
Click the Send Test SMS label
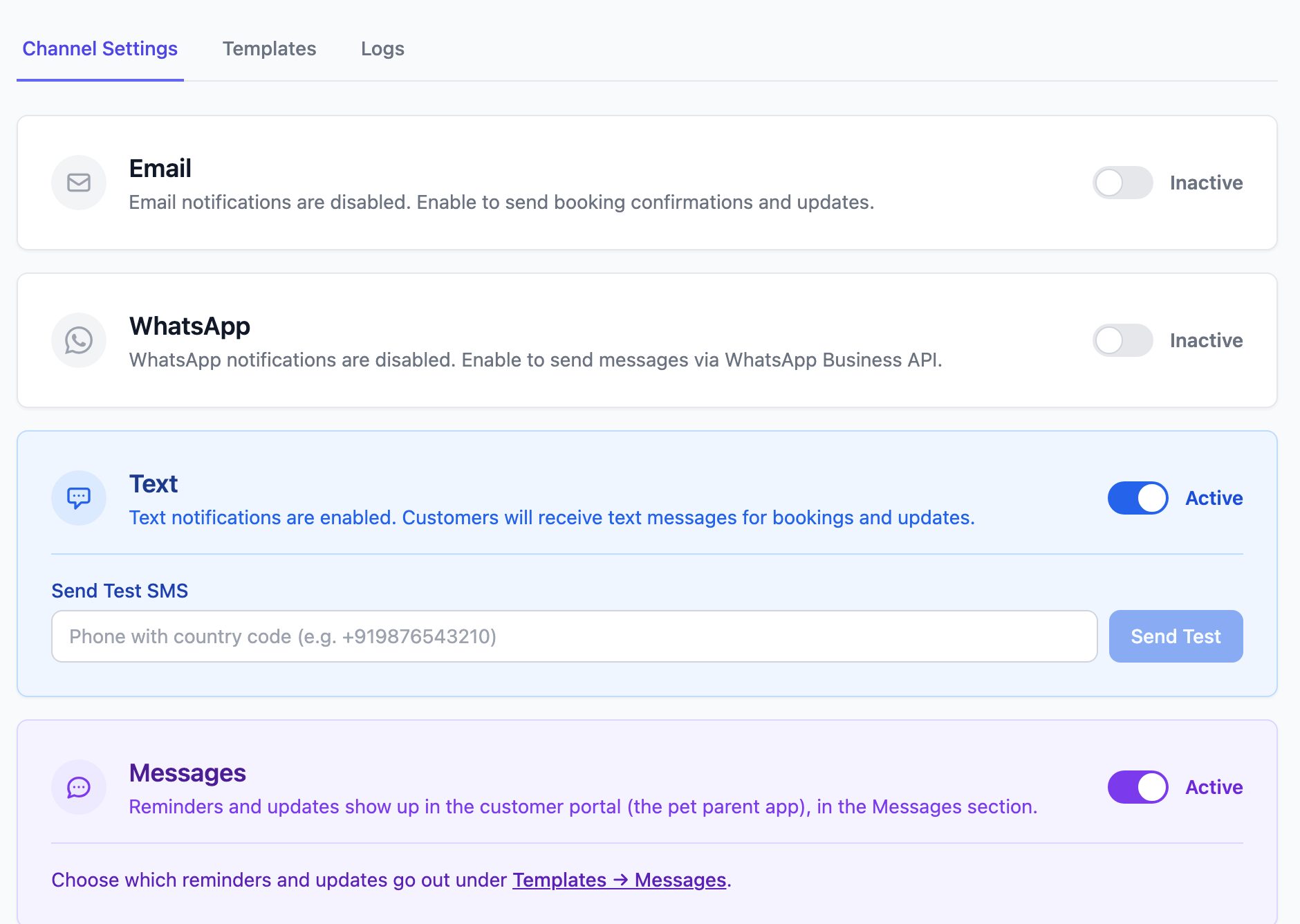point(120,591)
